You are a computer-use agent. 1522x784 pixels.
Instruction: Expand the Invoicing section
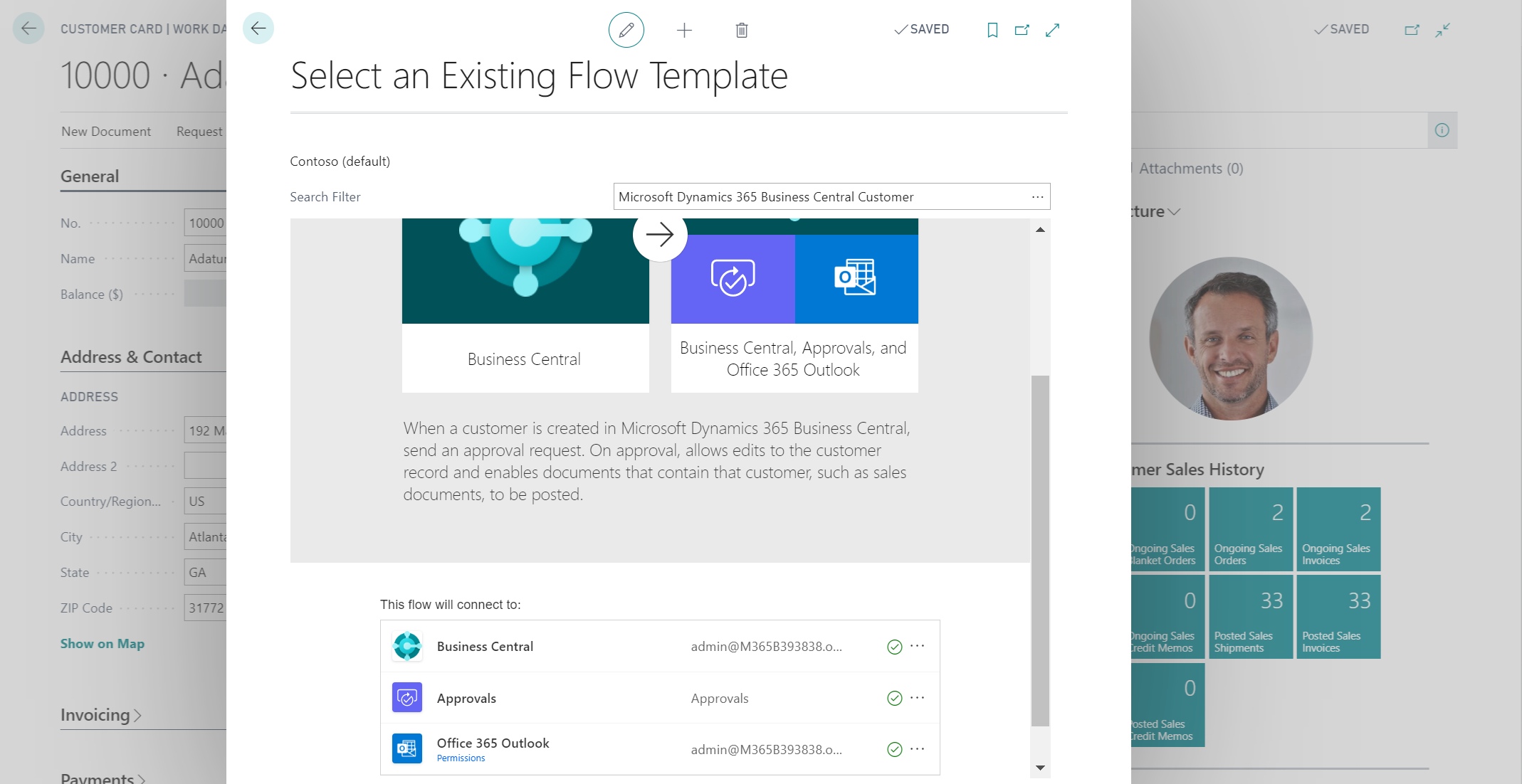click(x=101, y=715)
